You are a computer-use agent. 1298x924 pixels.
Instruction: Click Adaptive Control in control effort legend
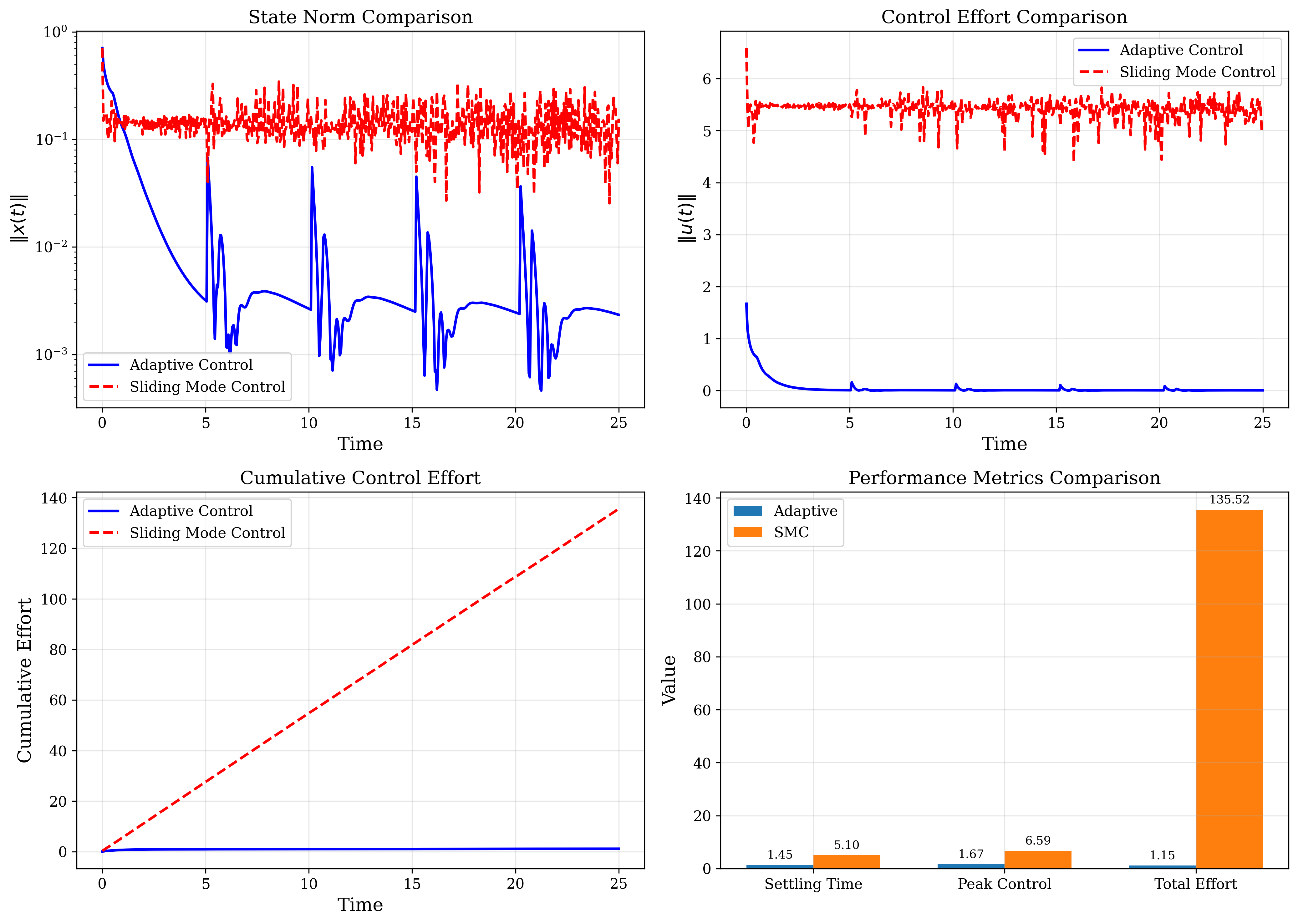pyautogui.click(x=1181, y=50)
